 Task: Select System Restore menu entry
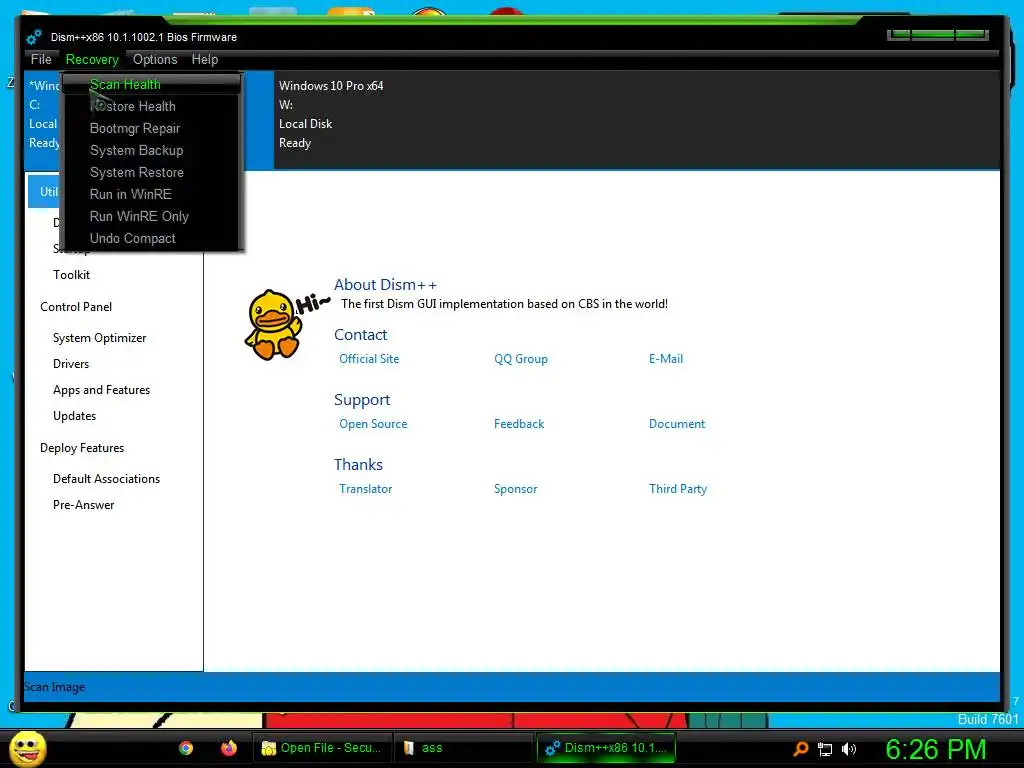(x=152, y=172)
